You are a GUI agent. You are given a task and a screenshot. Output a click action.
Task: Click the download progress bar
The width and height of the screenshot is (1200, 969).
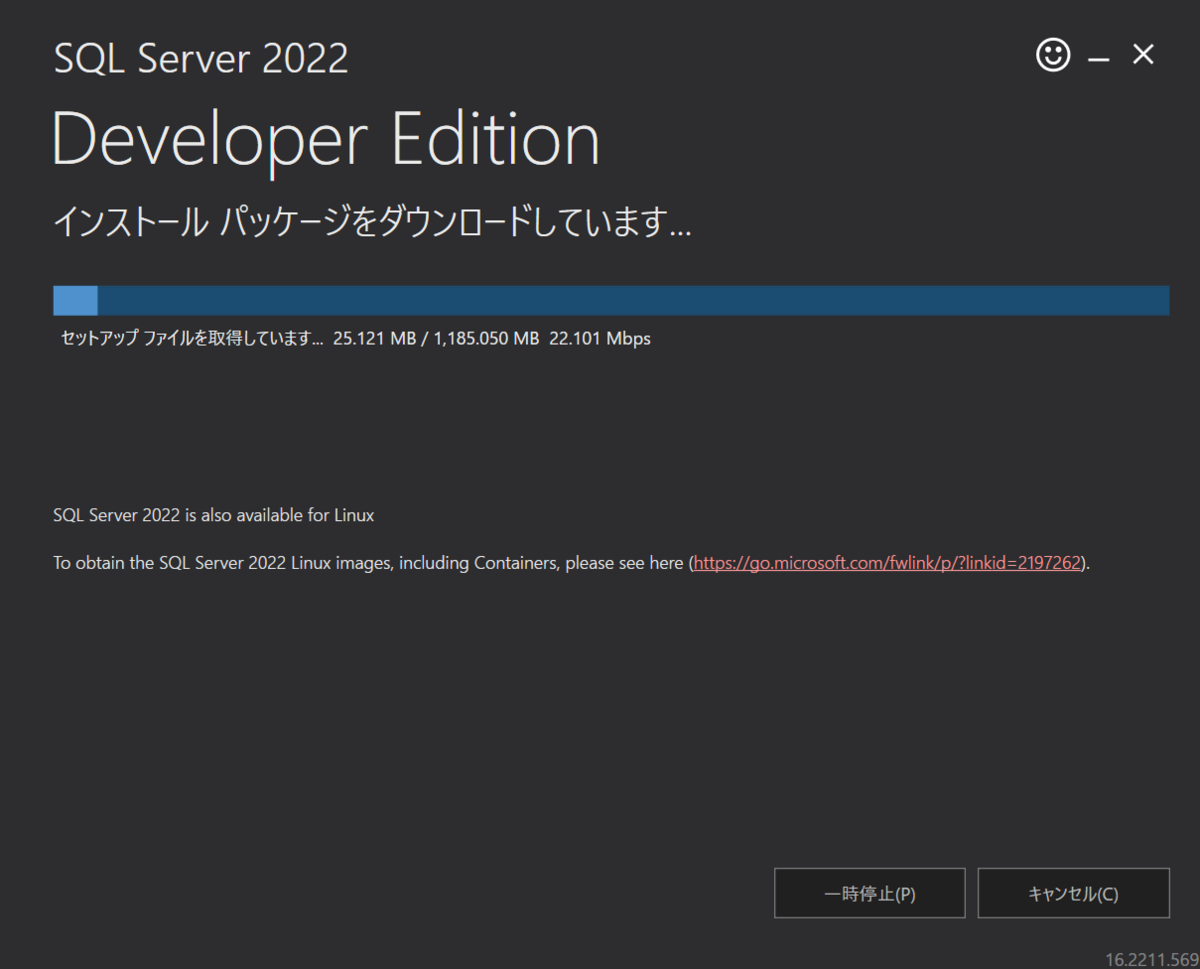pos(610,299)
